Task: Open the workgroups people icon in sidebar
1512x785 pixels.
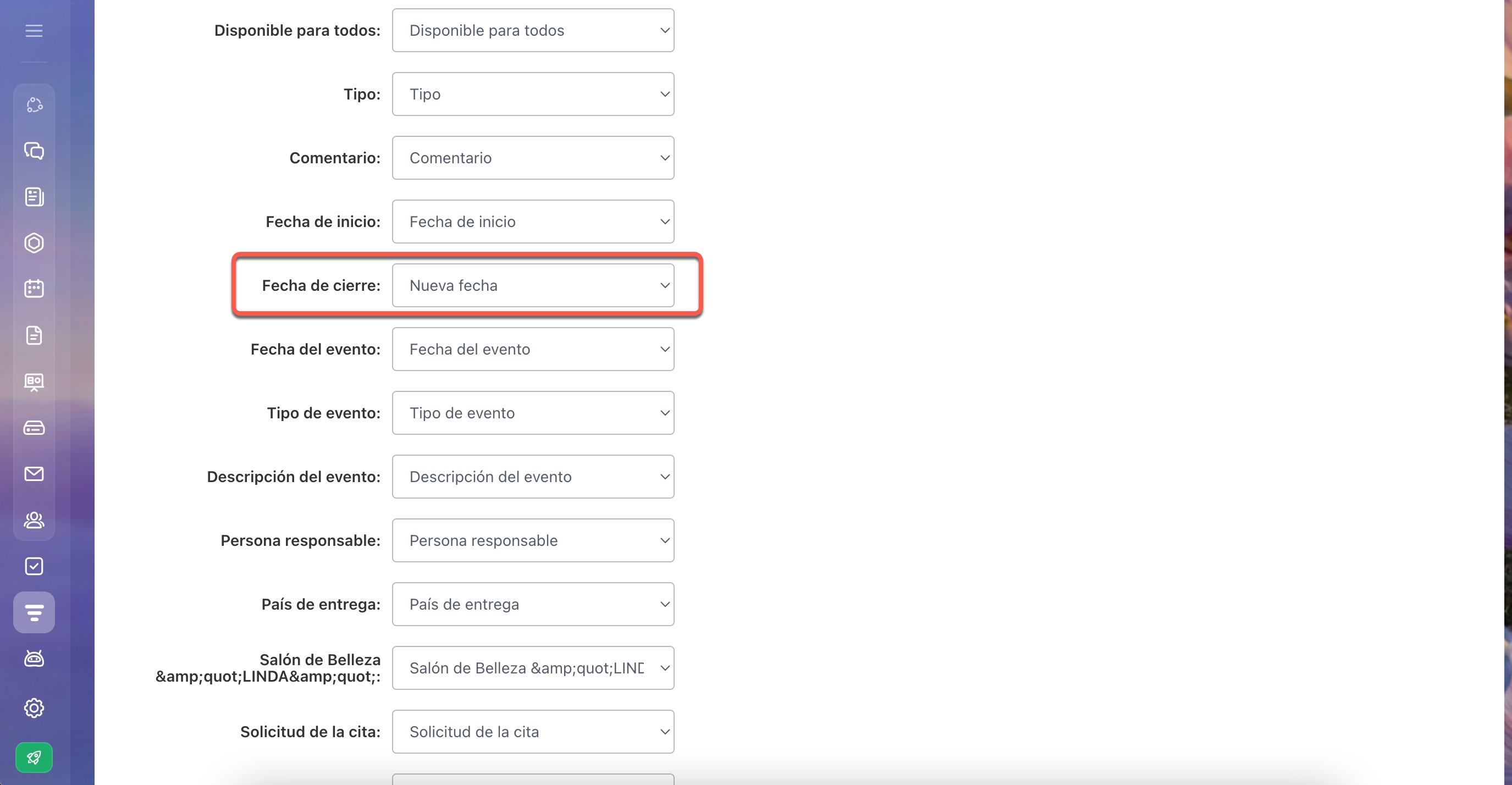Action: (34, 520)
